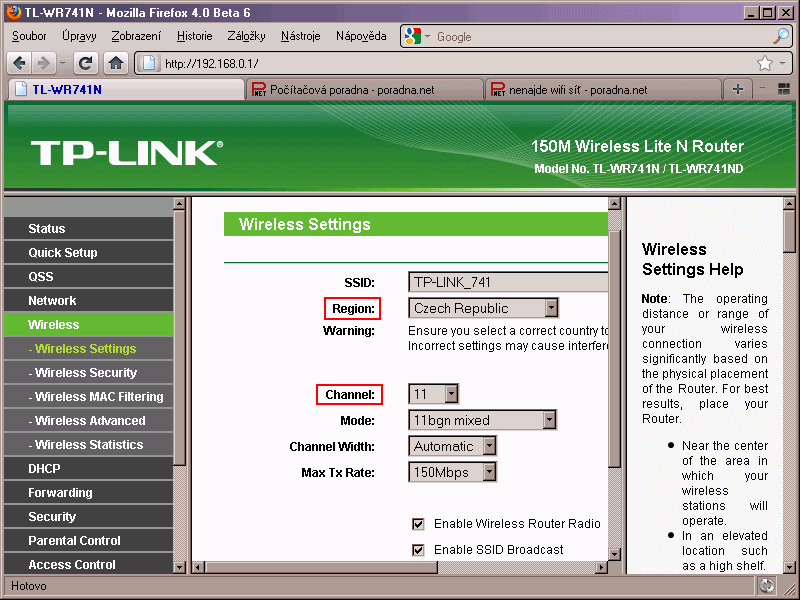Click help panel scrollbar down arrow
Screen dimensions: 800x600
[789, 566]
